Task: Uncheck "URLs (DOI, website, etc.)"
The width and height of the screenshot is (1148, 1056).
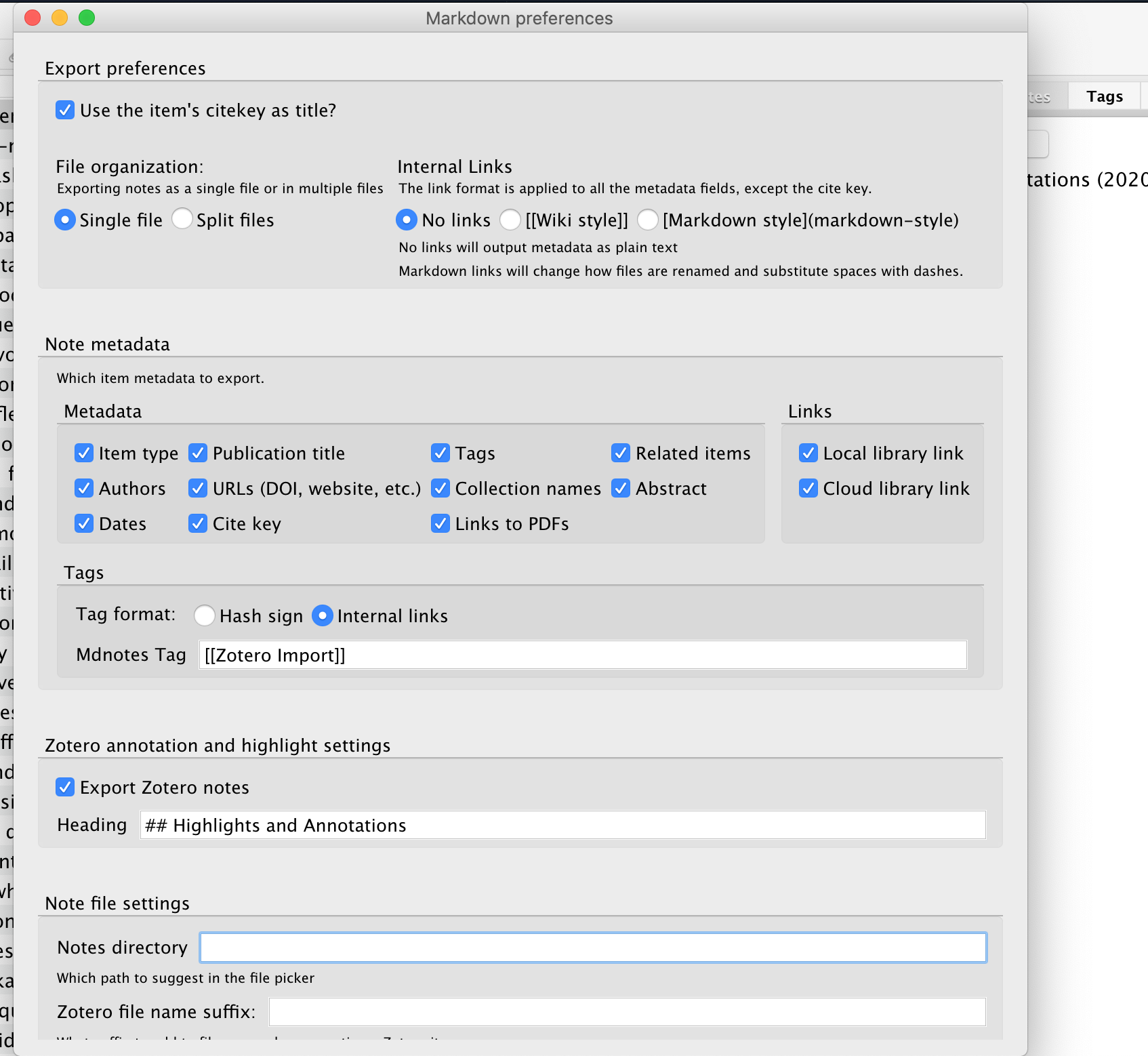Action: (x=198, y=488)
